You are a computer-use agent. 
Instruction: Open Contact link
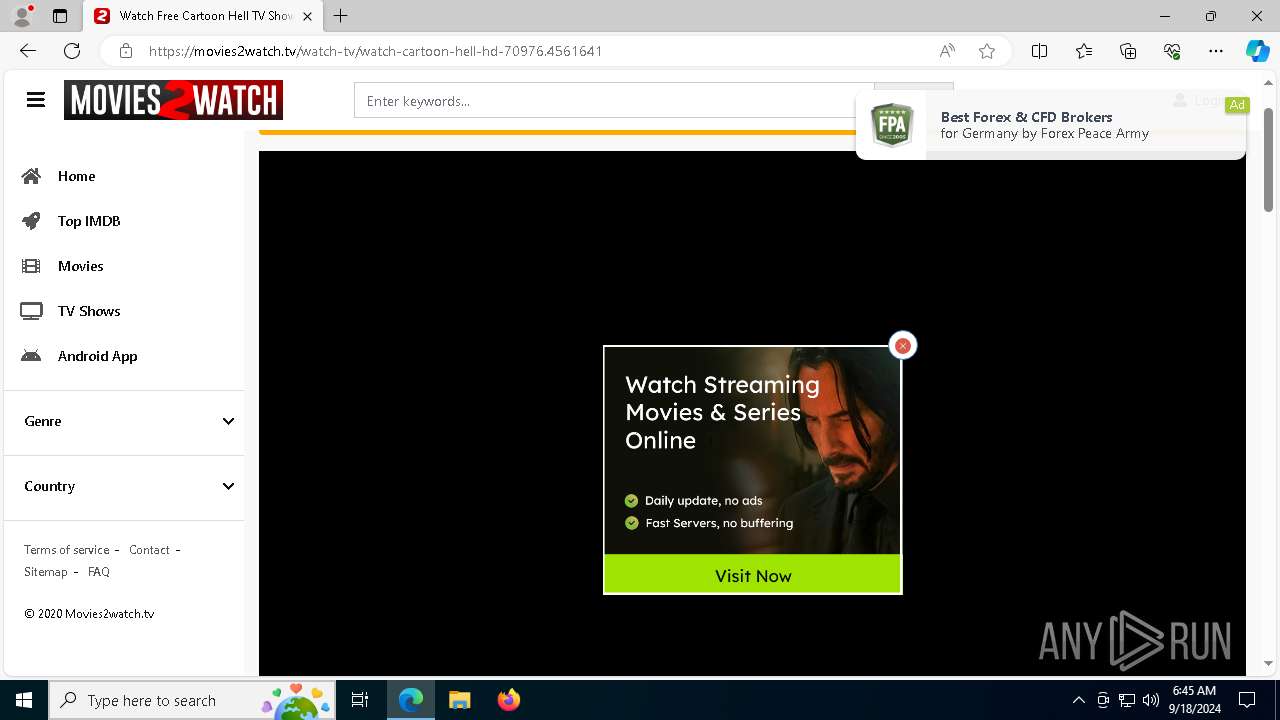click(x=149, y=550)
